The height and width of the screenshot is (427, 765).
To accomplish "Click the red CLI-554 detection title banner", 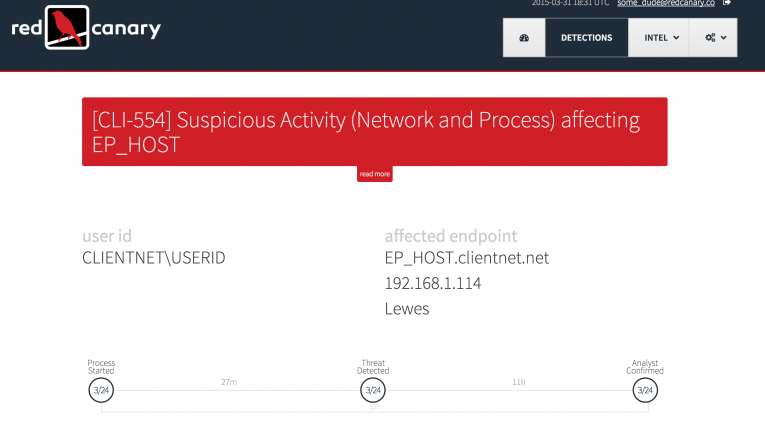I will coord(374,132).
